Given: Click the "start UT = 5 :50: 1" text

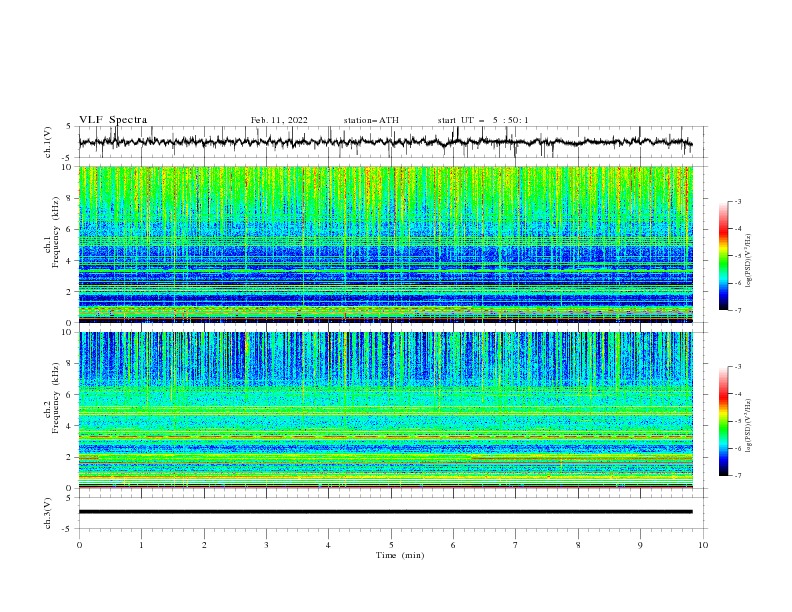Looking at the screenshot, I should pos(483,120).
